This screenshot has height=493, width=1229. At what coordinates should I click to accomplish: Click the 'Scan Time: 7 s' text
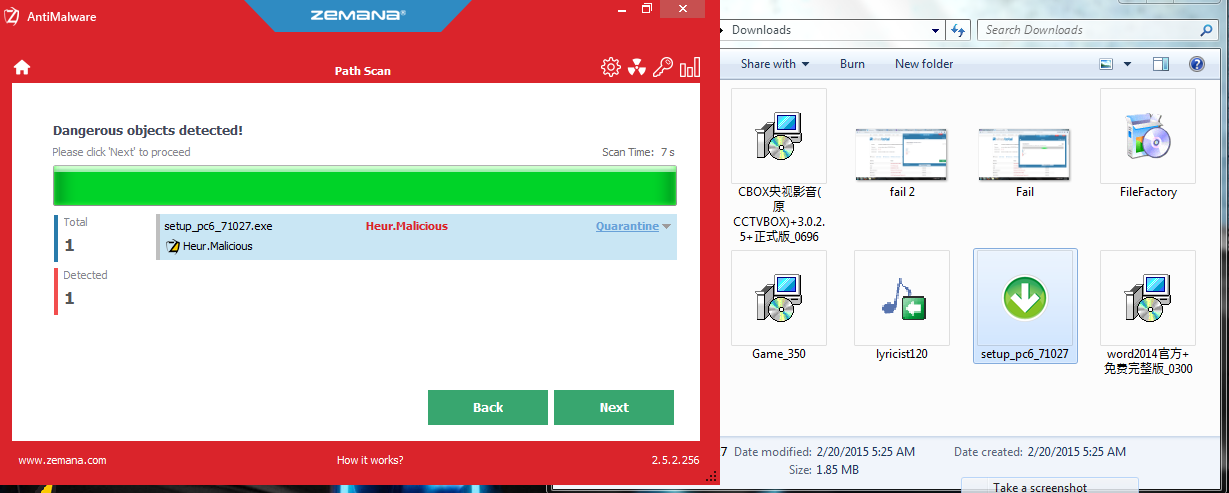tap(638, 152)
